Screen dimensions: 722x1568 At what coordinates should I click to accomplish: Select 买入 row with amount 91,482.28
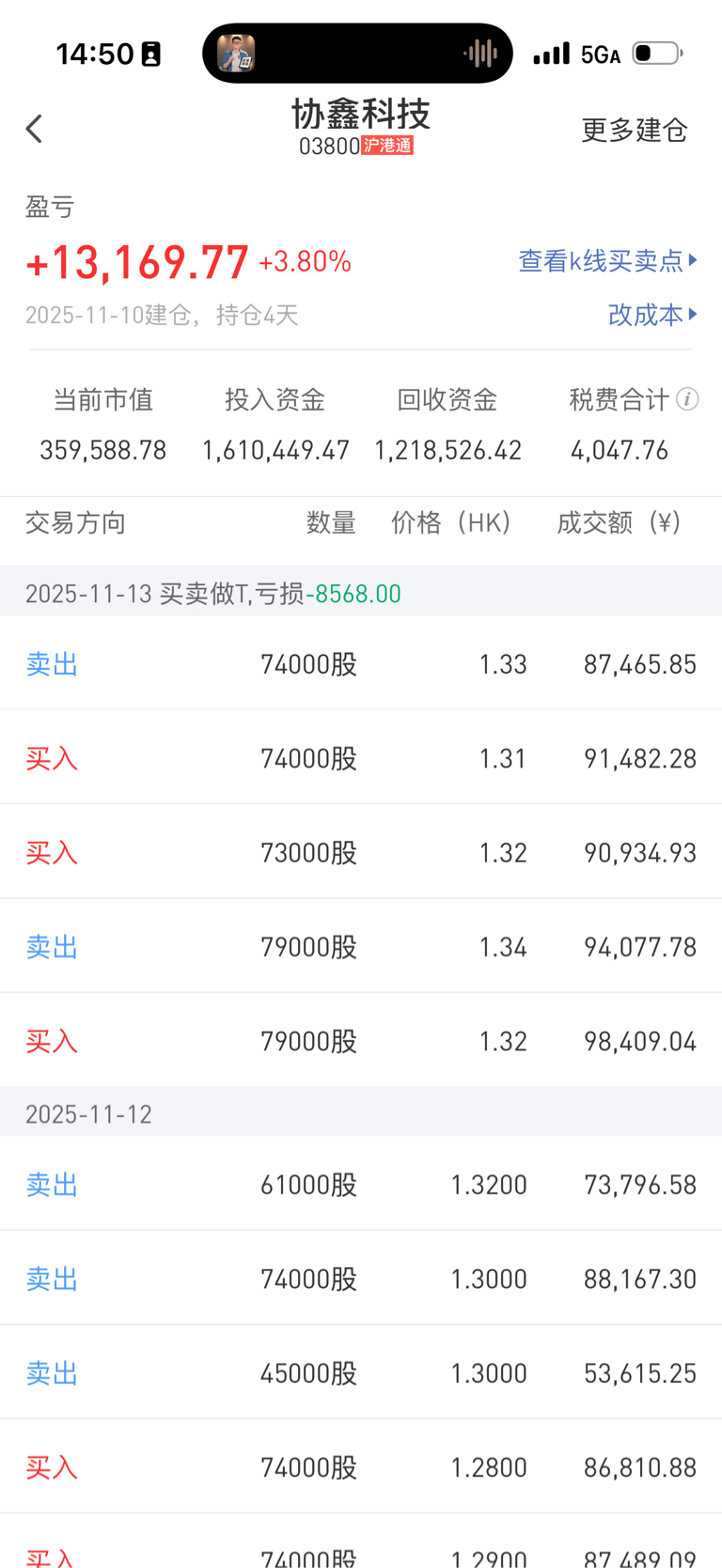pos(361,757)
